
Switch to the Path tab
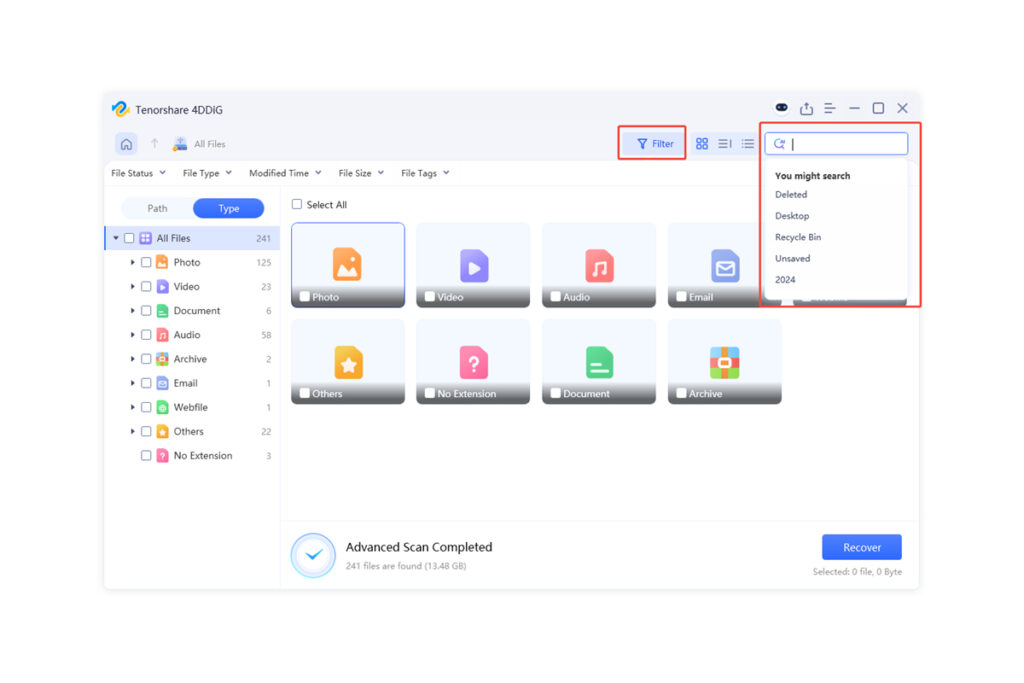tap(156, 208)
